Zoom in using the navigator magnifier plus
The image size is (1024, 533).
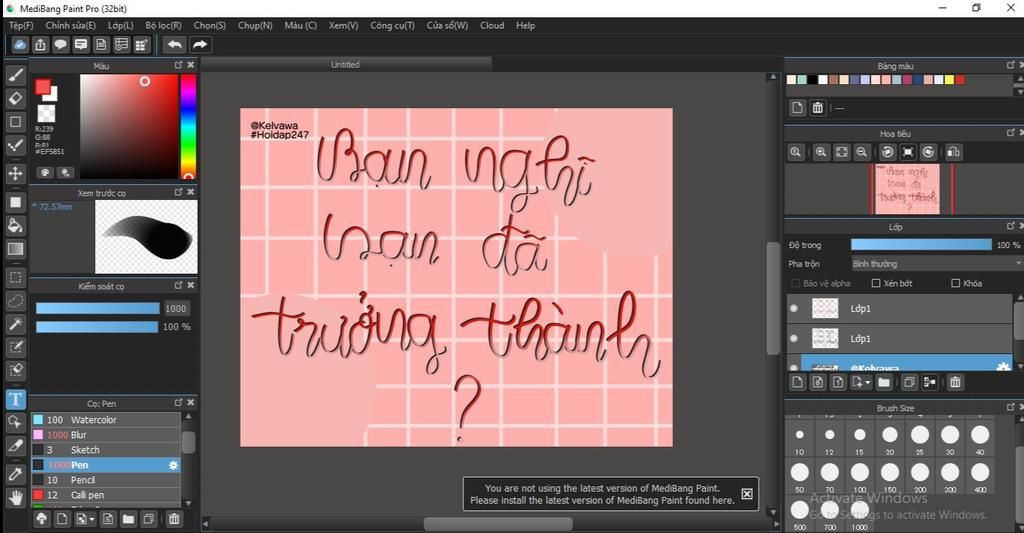tap(821, 152)
